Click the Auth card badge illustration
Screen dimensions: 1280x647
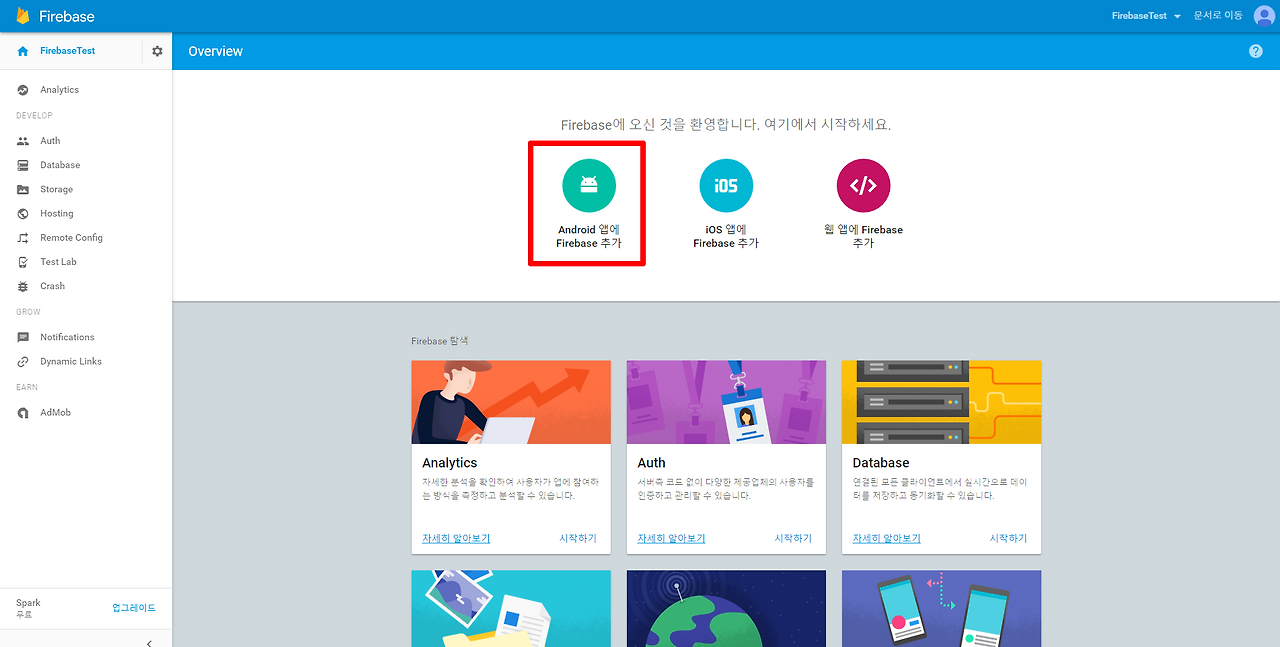(726, 402)
